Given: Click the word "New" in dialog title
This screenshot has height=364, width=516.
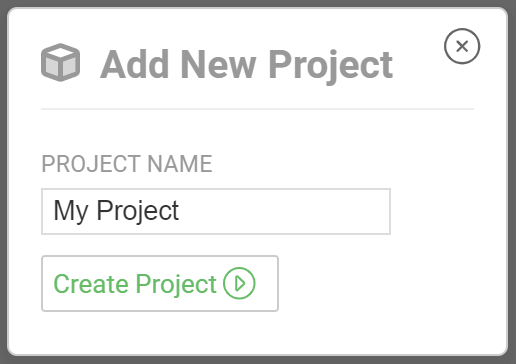Looking at the screenshot, I should (219, 65).
